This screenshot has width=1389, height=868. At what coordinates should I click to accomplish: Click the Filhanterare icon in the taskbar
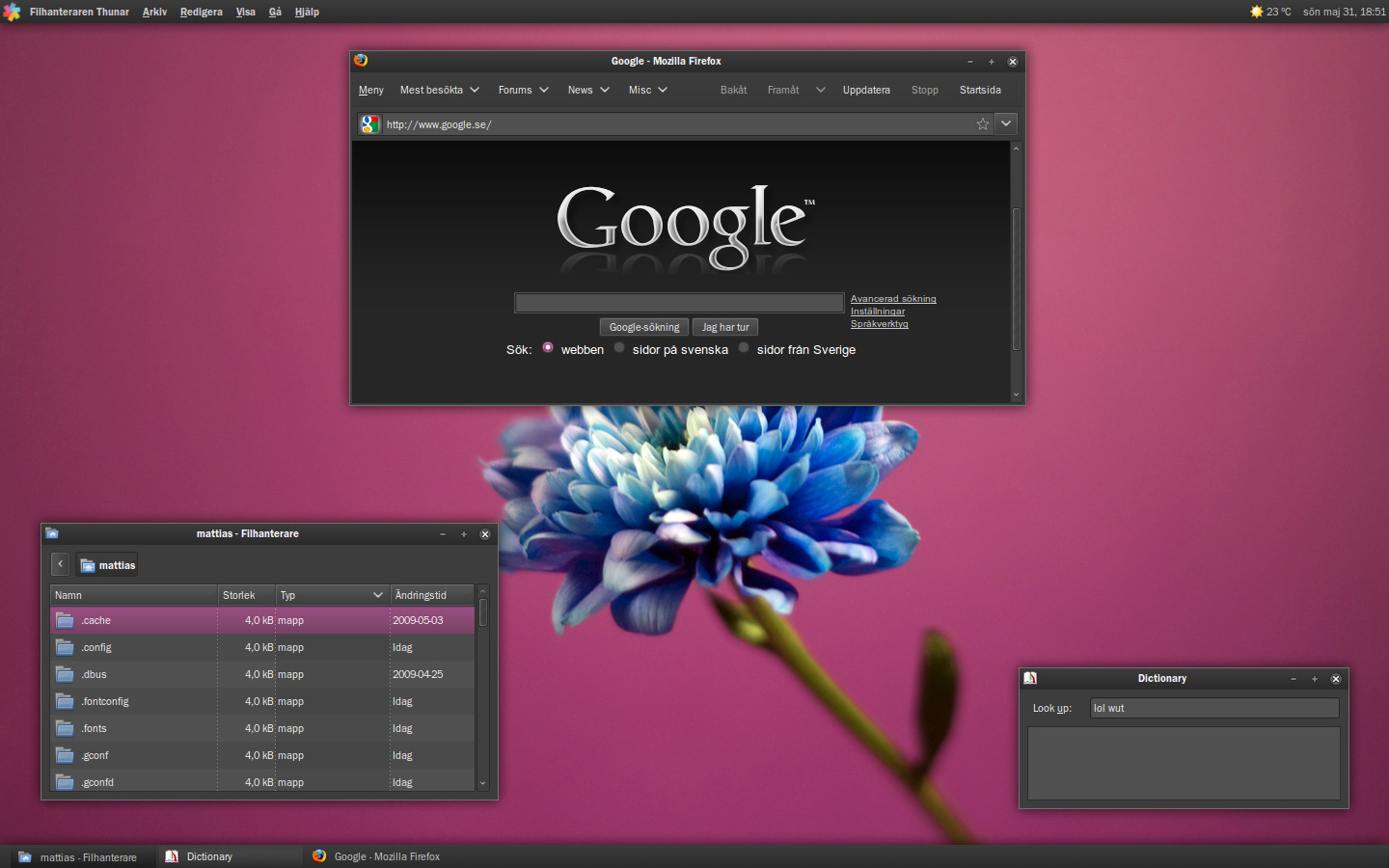[x=25, y=856]
